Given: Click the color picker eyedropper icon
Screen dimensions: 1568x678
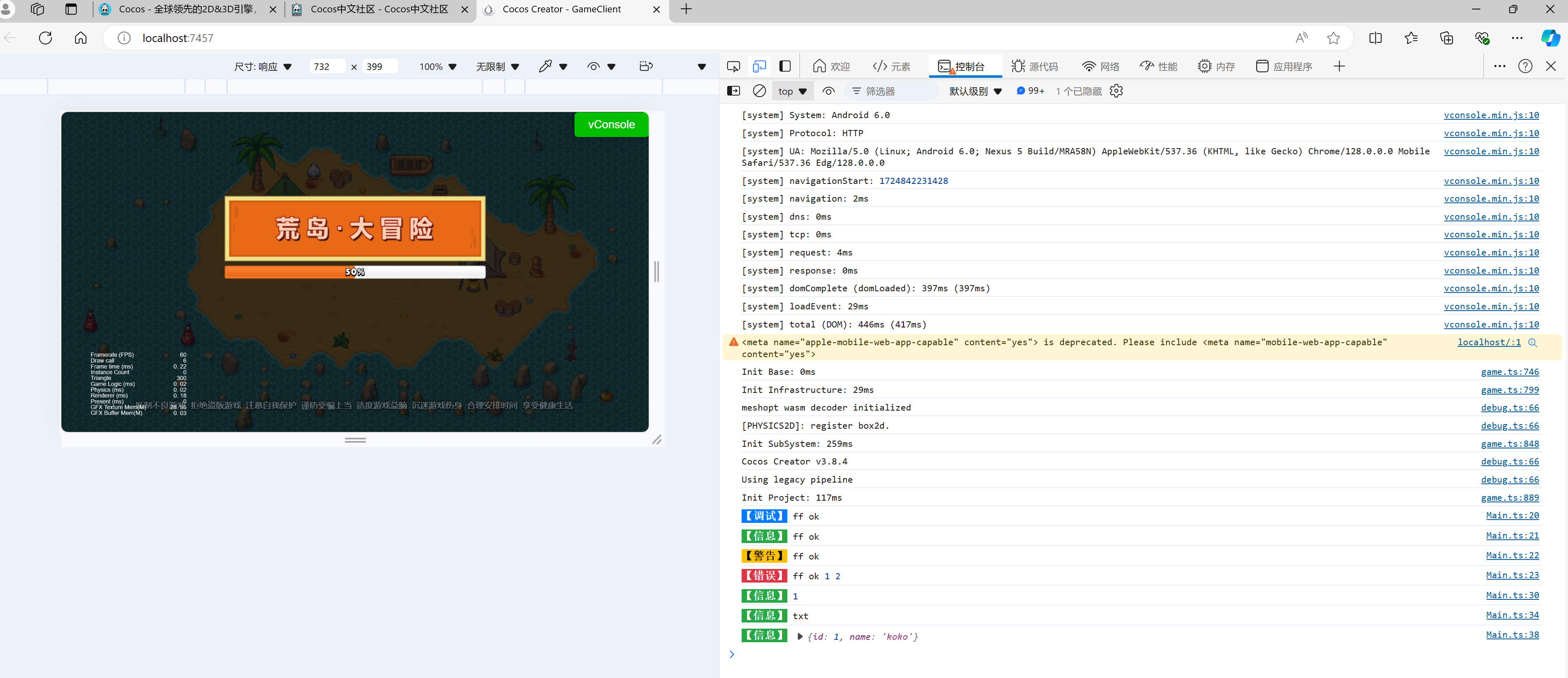Looking at the screenshot, I should 545,66.
